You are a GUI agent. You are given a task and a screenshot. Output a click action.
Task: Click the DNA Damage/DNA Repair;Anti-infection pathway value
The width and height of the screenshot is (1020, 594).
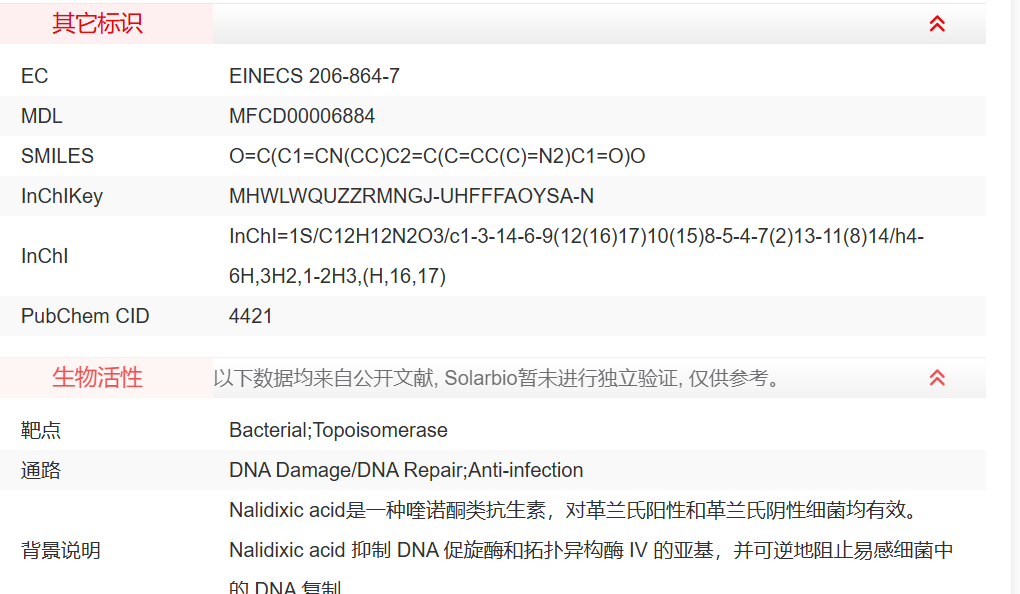tap(406, 470)
